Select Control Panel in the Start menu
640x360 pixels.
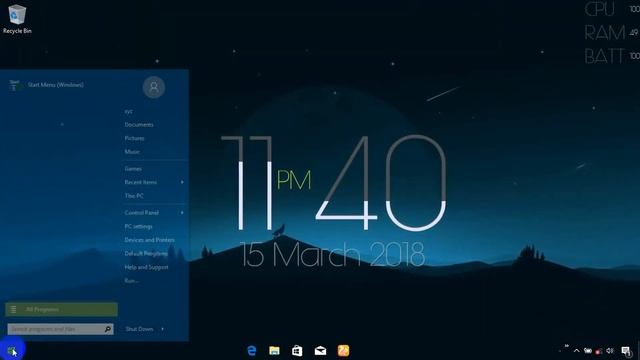point(141,213)
